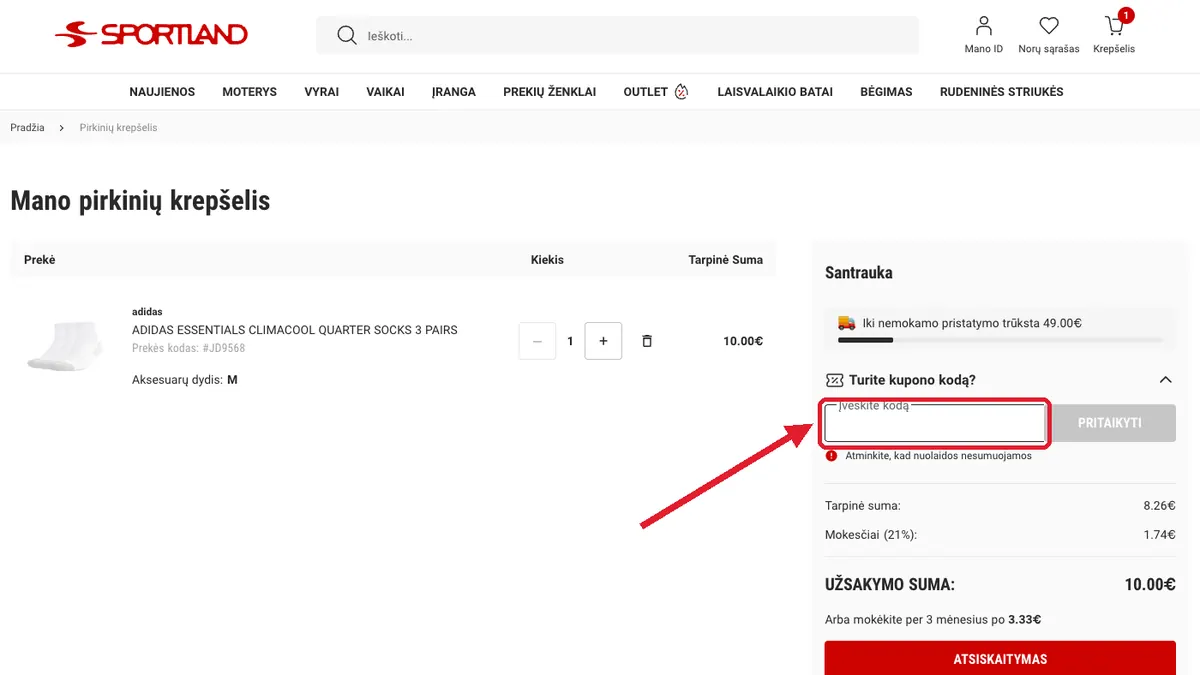Open the NAUJIENOS menu

click(162, 92)
